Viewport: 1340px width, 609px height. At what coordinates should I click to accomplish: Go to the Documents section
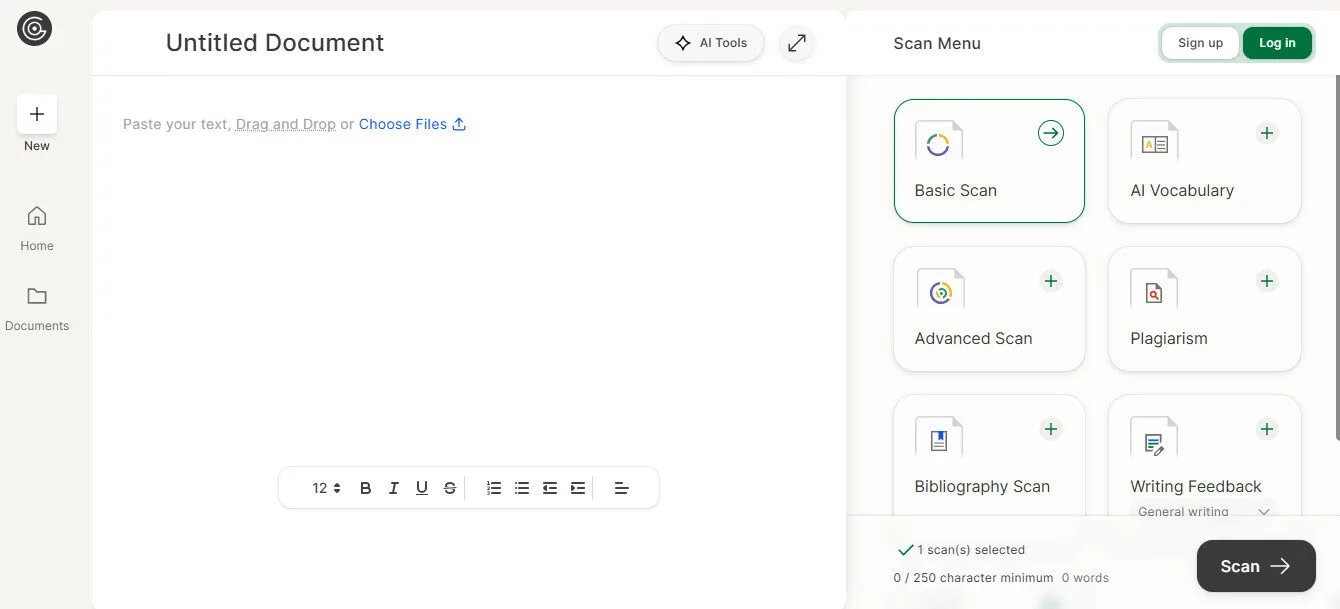(37, 305)
